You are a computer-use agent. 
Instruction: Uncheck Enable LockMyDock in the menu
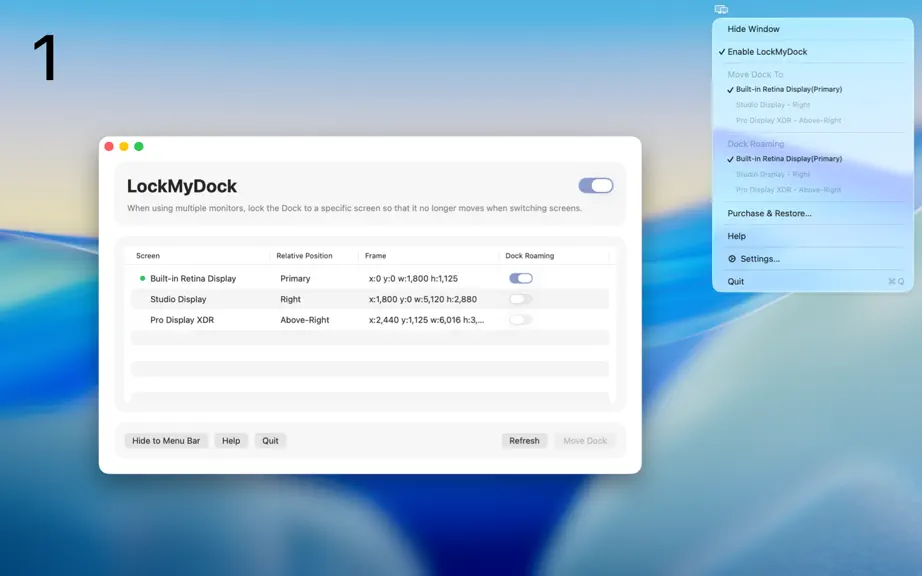(767, 52)
